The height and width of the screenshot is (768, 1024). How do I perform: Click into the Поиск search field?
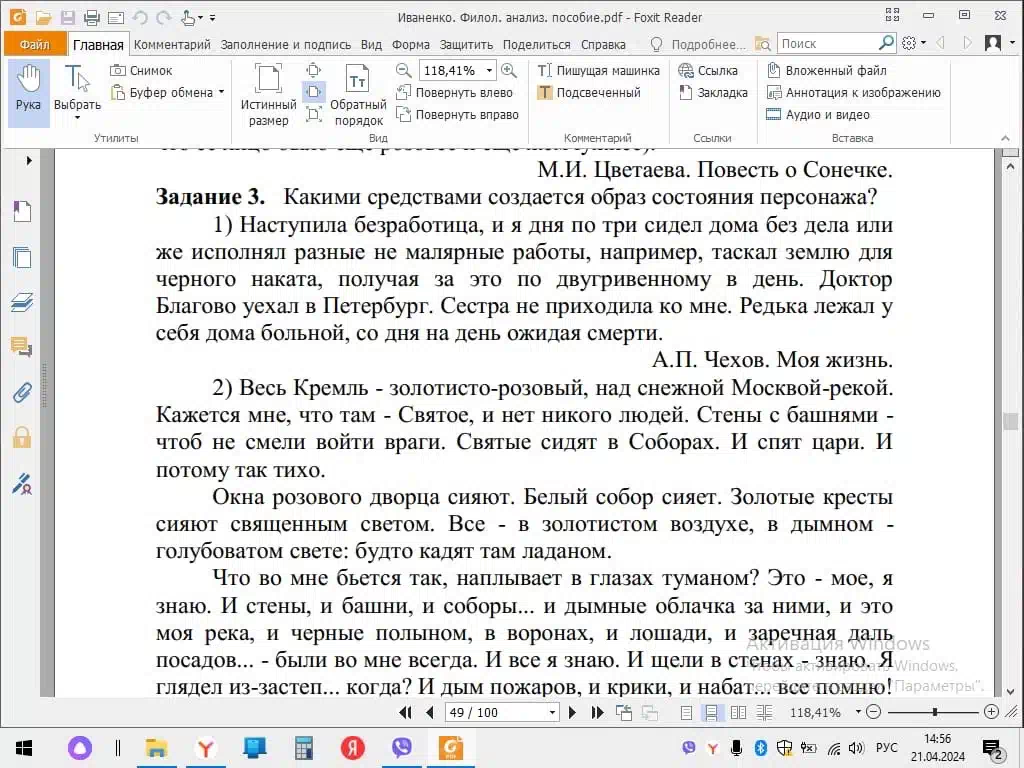point(827,44)
